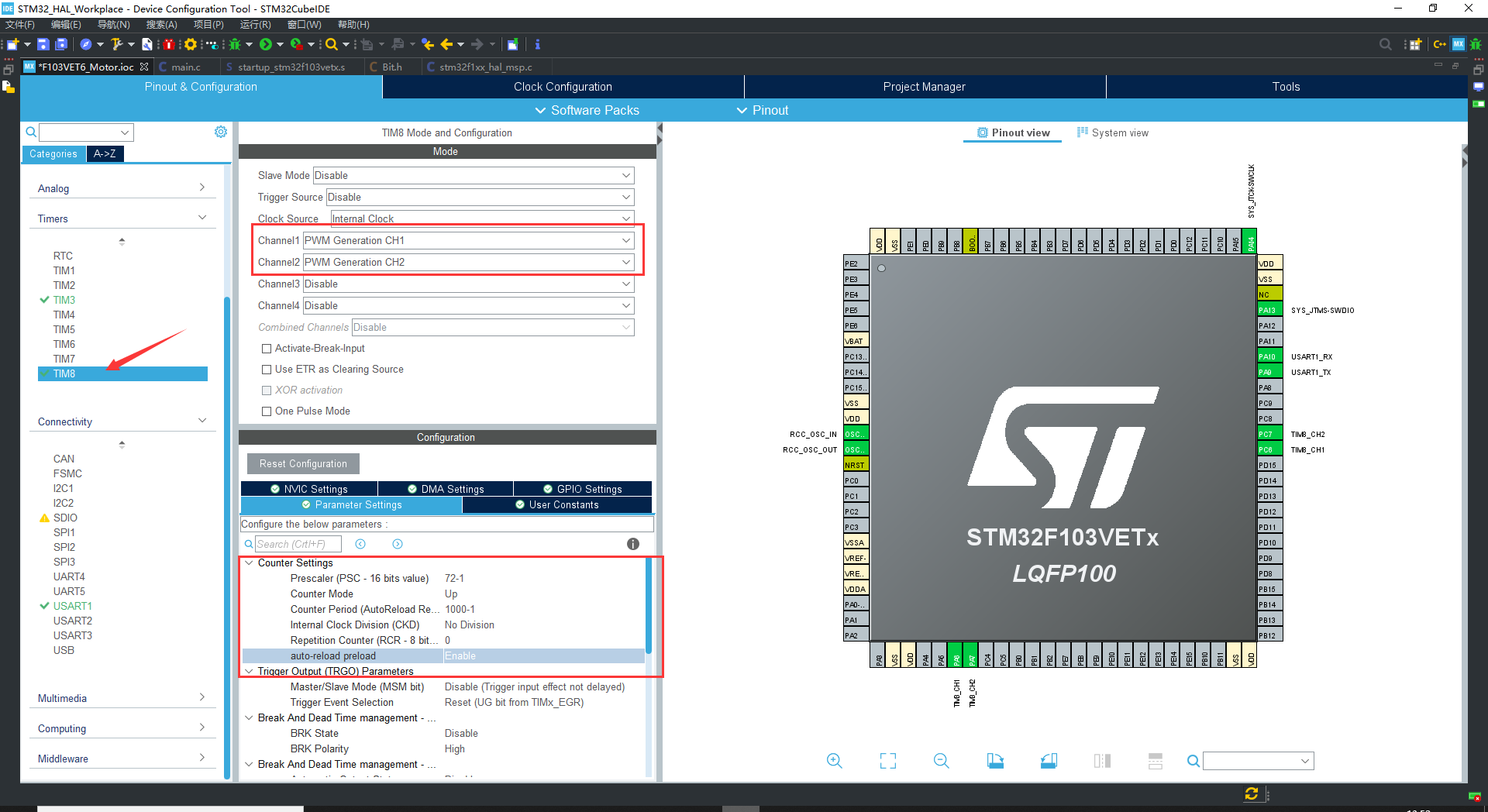Click the build hammer icon
1488x812 pixels.
click(x=116, y=44)
